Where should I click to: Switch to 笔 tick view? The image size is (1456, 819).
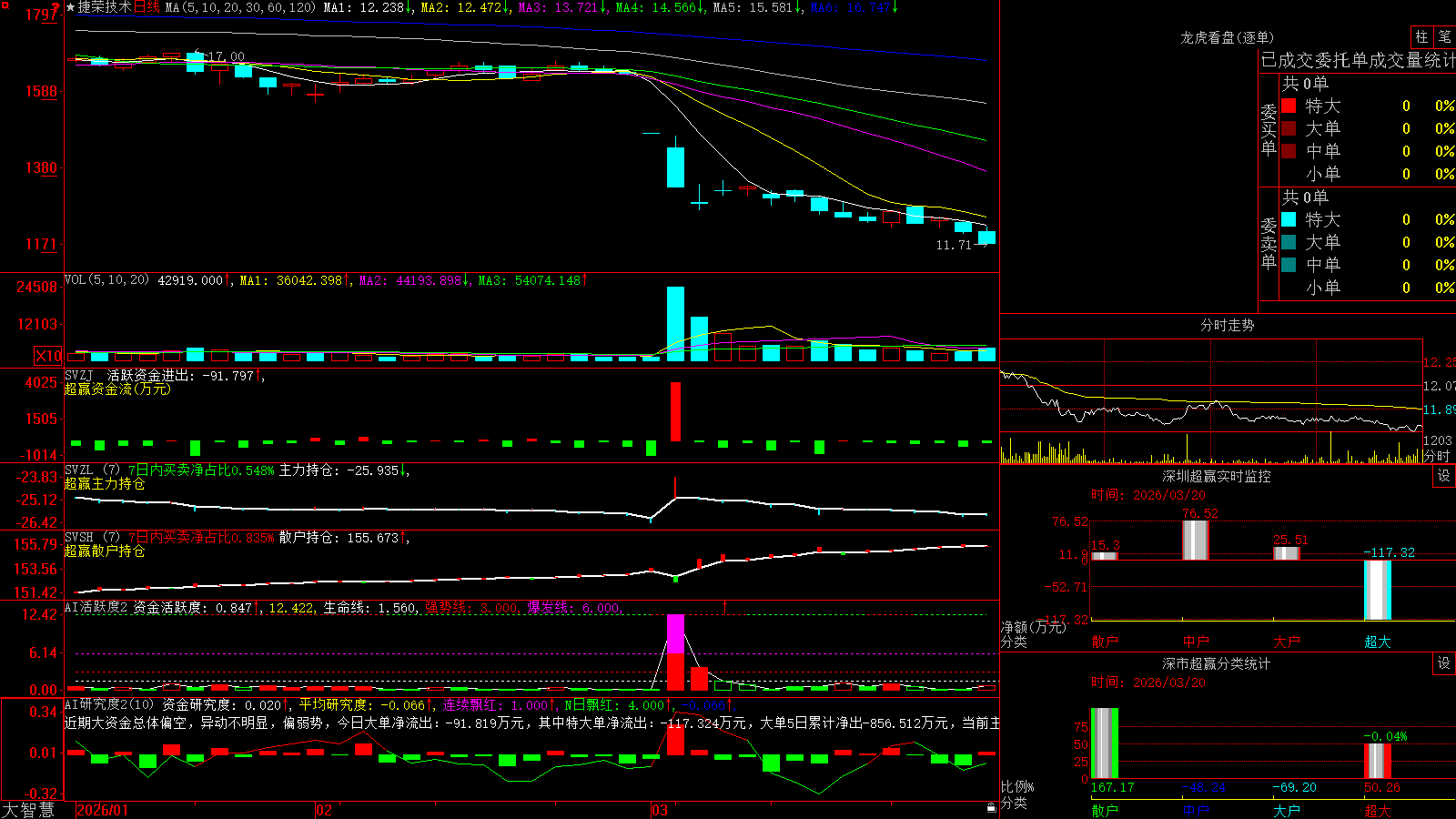[x=1444, y=37]
